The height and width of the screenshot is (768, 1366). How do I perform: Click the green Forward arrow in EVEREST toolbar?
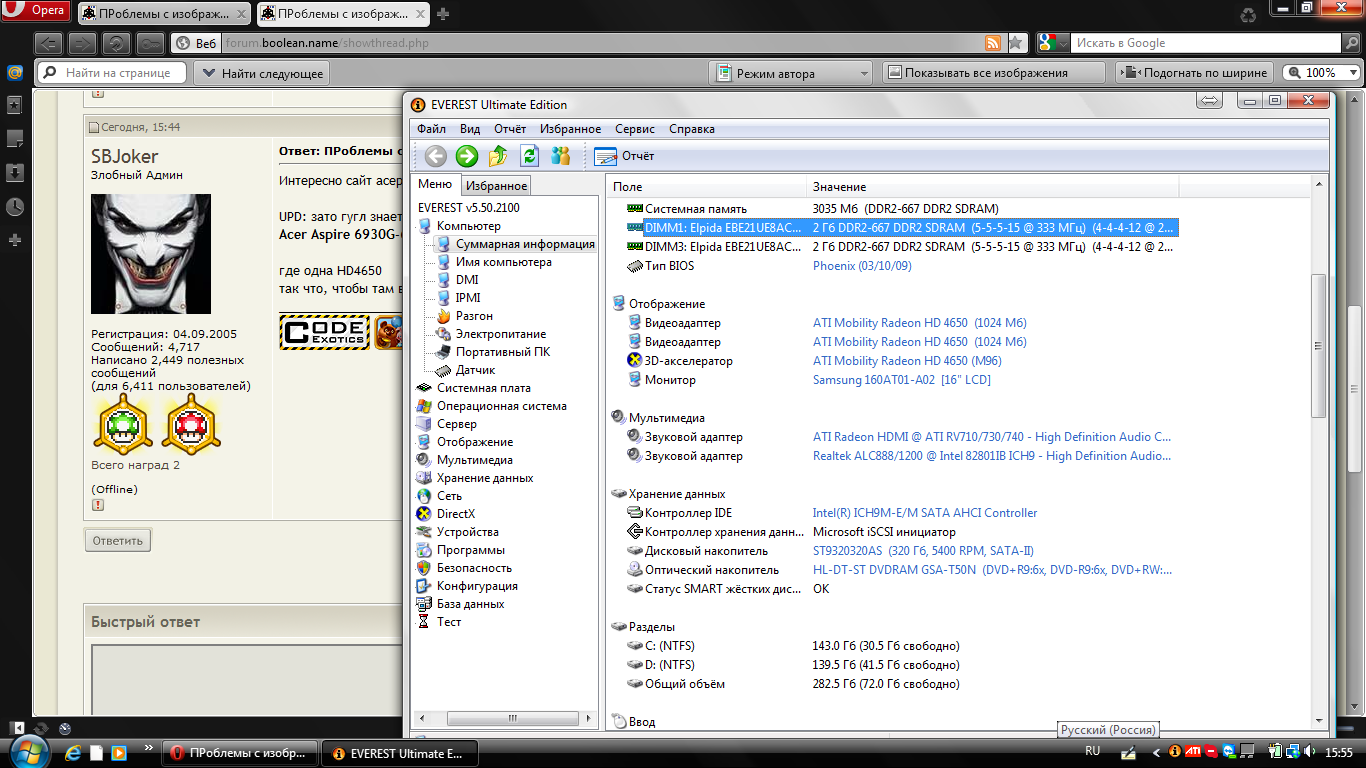[x=466, y=156]
